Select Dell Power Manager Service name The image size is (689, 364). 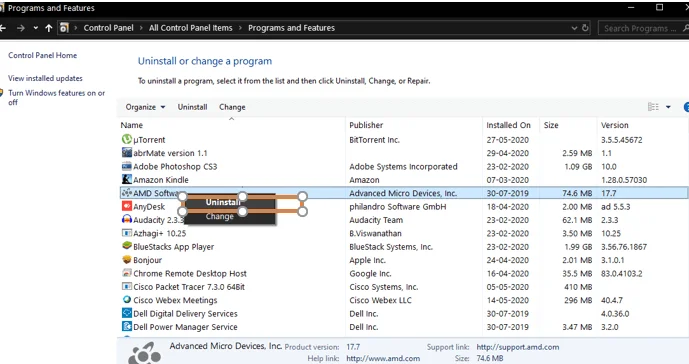(x=185, y=327)
